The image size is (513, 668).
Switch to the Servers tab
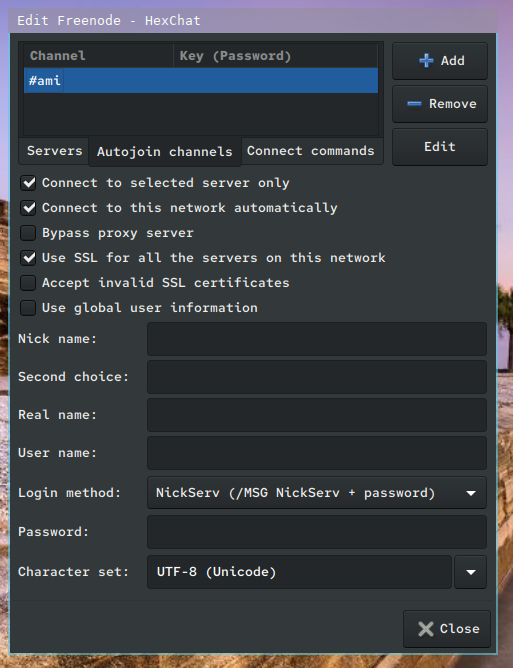tap(54, 151)
